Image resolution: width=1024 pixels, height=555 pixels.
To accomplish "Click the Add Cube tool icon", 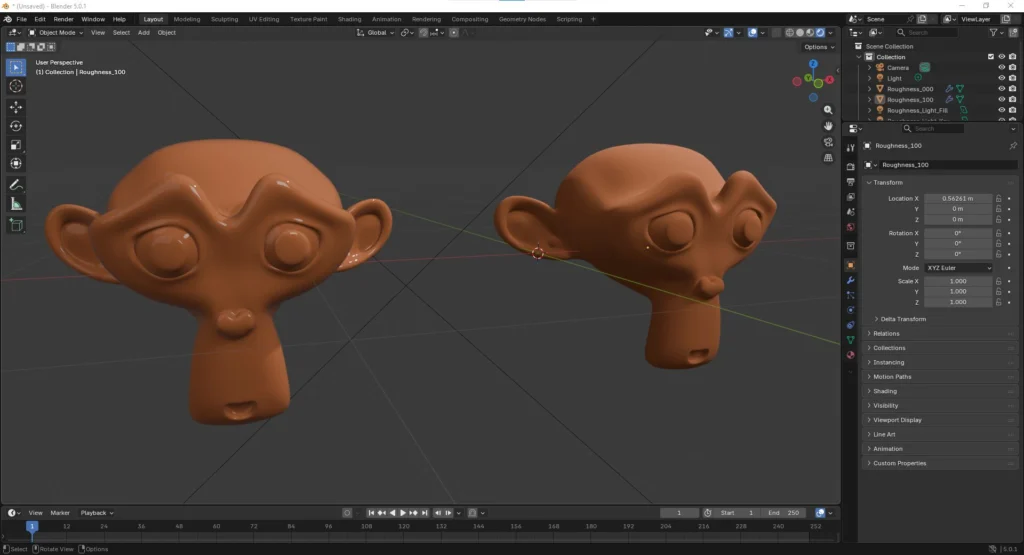I will 16,225.
